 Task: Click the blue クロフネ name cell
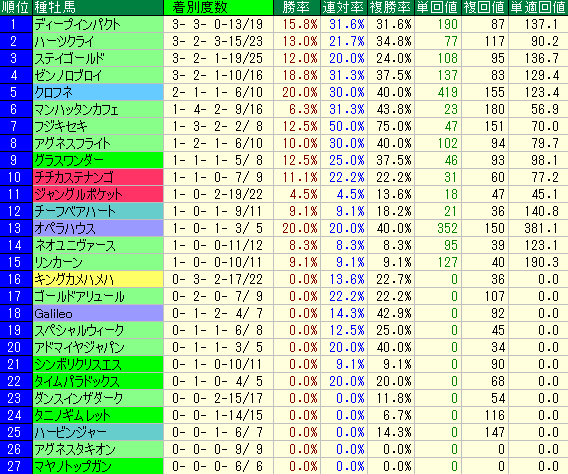click(98, 92)
